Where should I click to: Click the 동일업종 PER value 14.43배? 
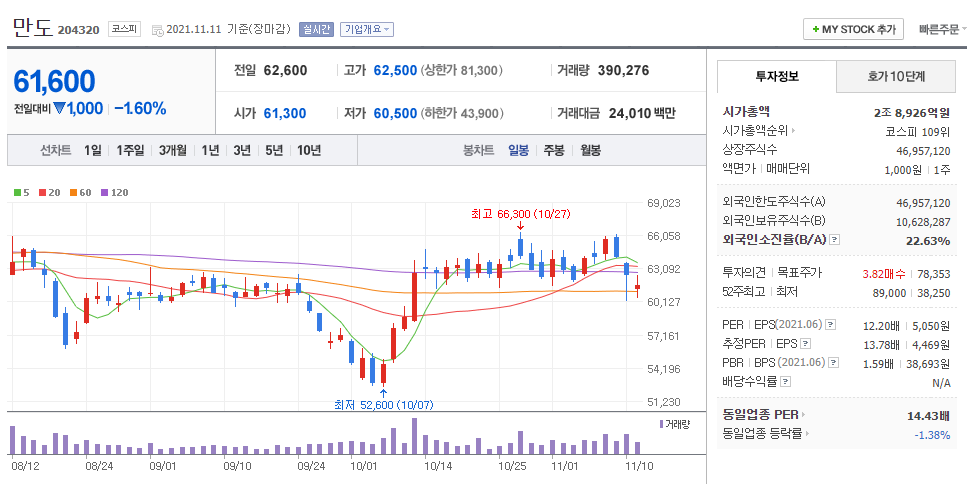[x=928, y=416]
